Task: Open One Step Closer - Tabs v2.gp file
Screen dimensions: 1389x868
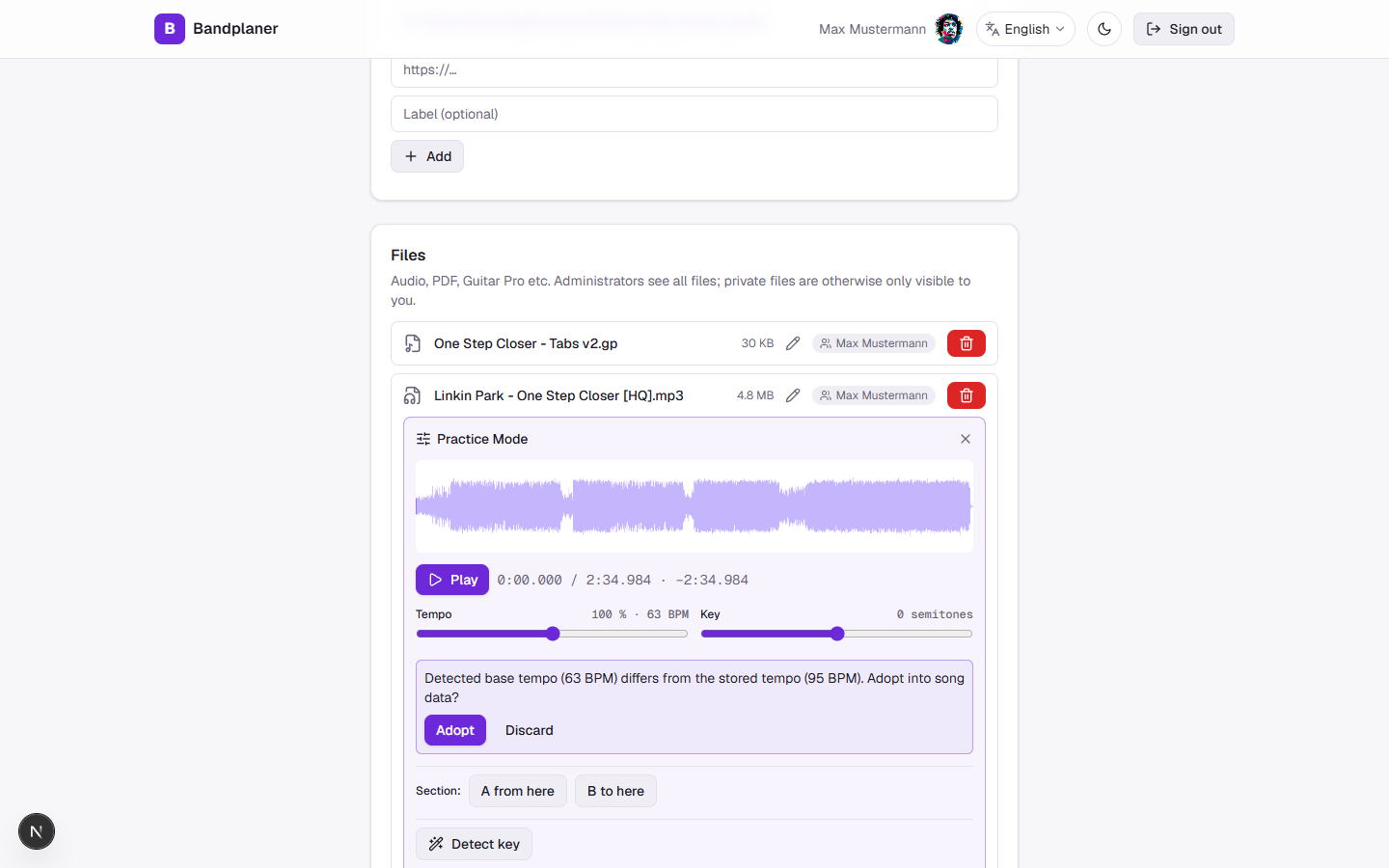Action: click(526, 343)
